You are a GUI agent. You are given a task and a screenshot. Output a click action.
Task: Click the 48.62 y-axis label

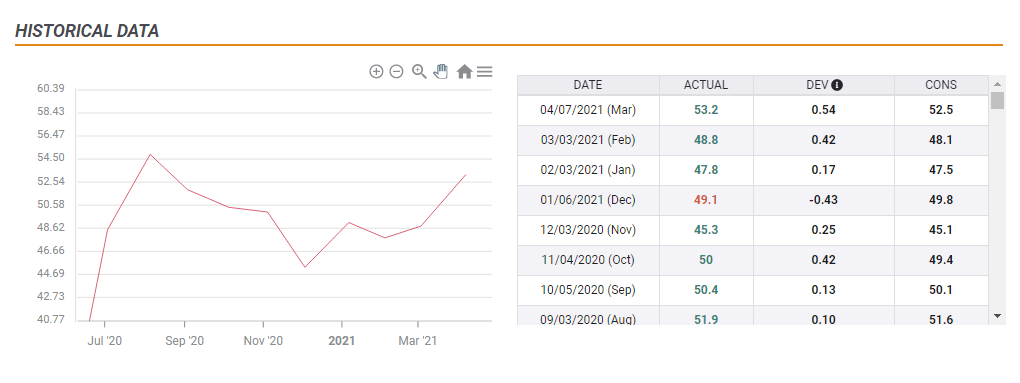tap(51, 228)
